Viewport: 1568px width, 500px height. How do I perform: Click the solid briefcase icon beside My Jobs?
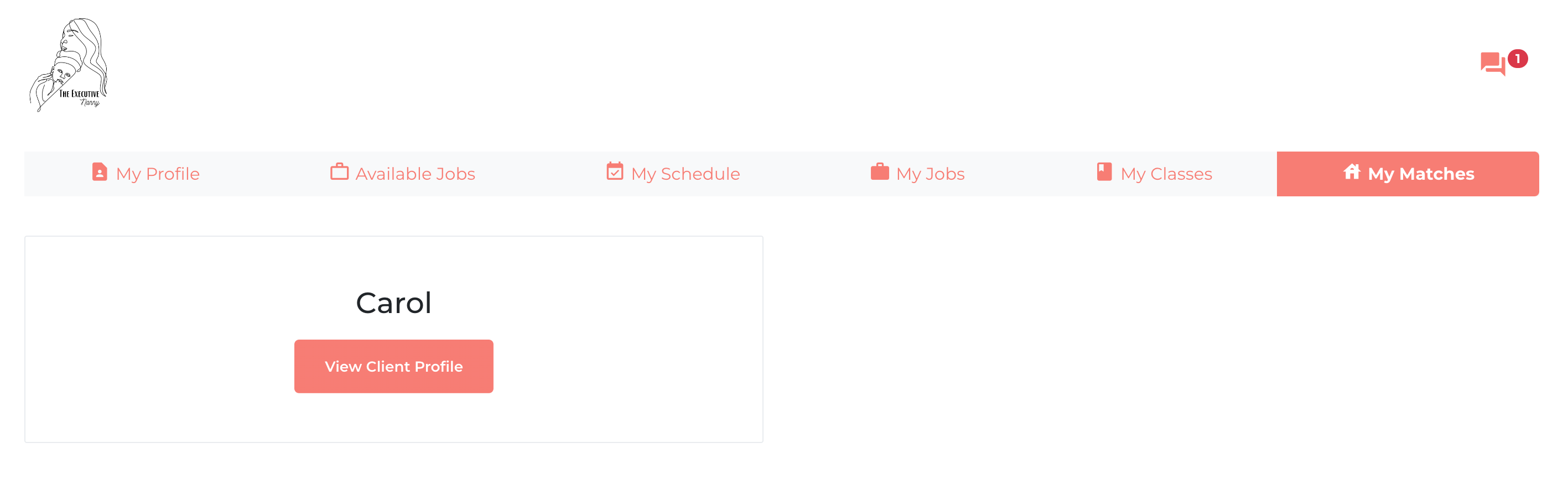pos(880,171)
